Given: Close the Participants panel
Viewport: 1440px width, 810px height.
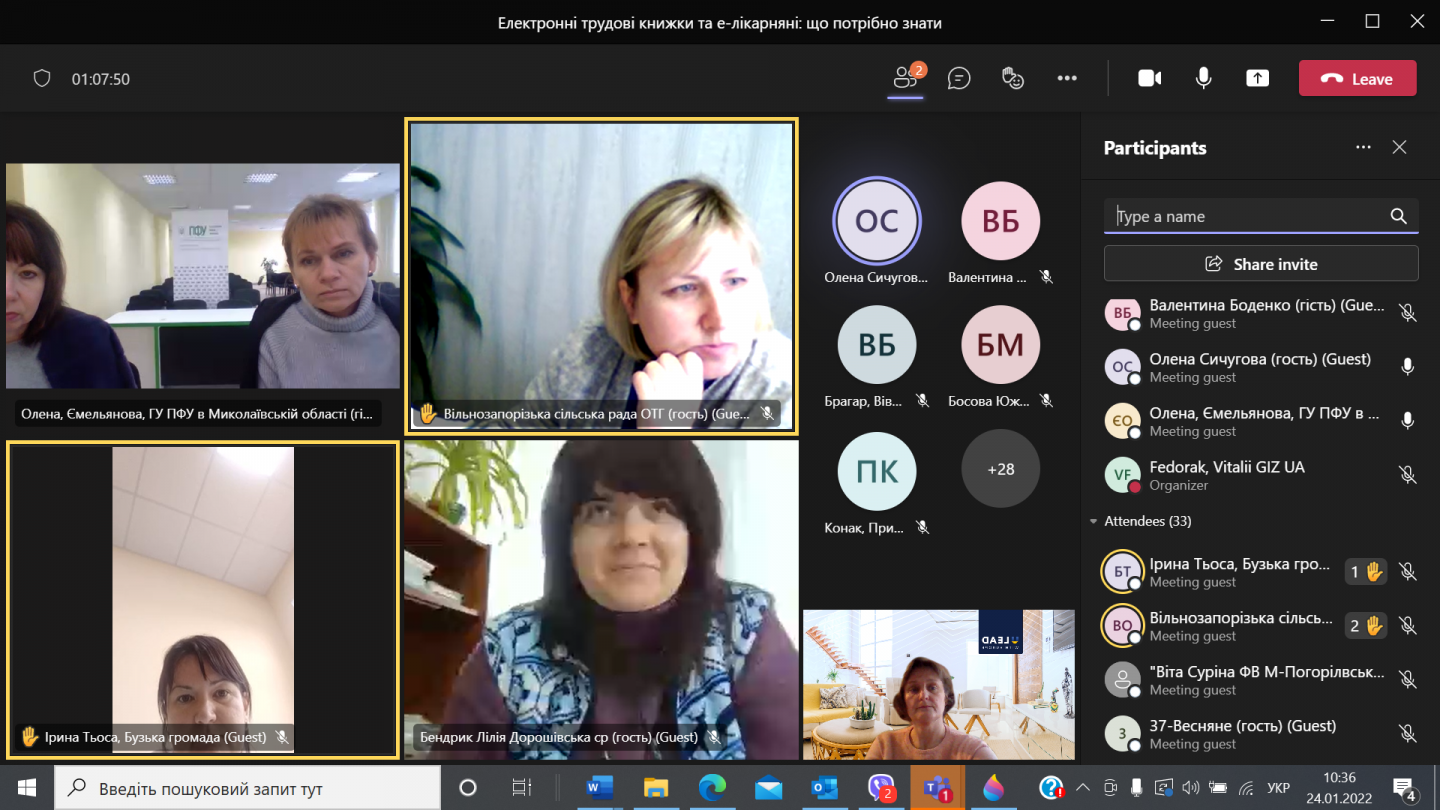Looking at the screenshot, I should tap(1399, 147).
